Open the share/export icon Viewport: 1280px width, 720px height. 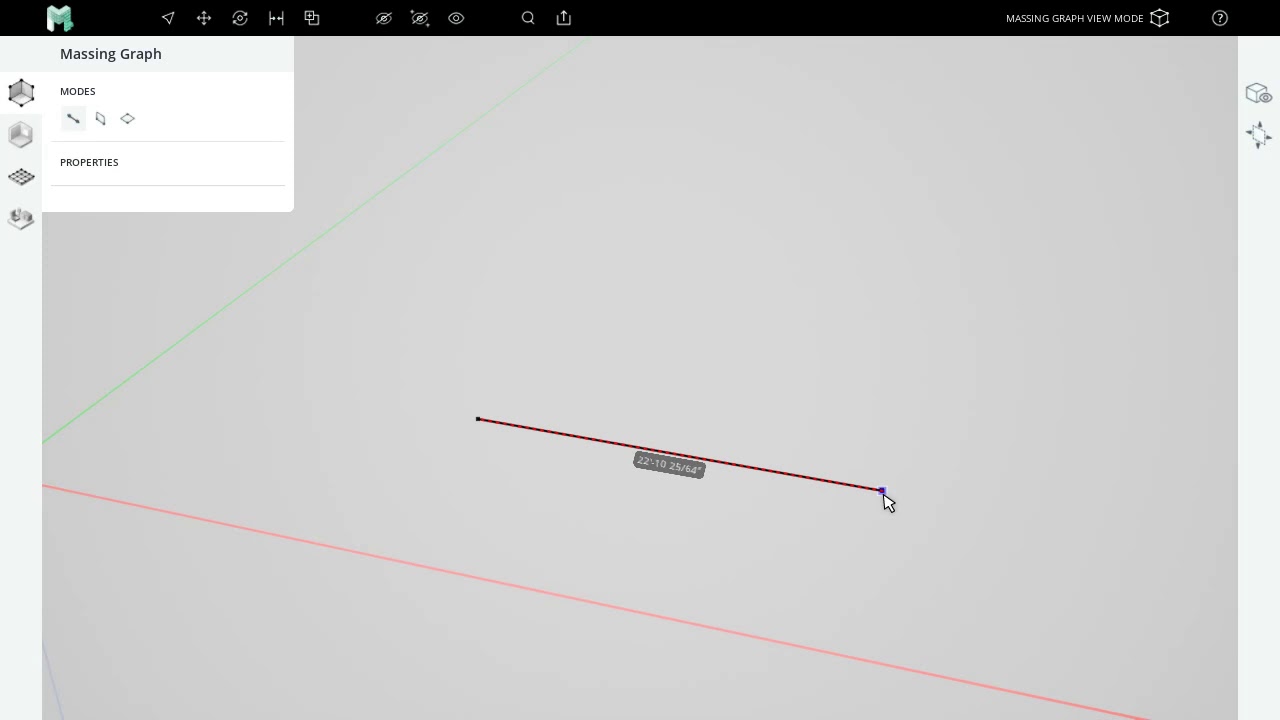(564, 18)
